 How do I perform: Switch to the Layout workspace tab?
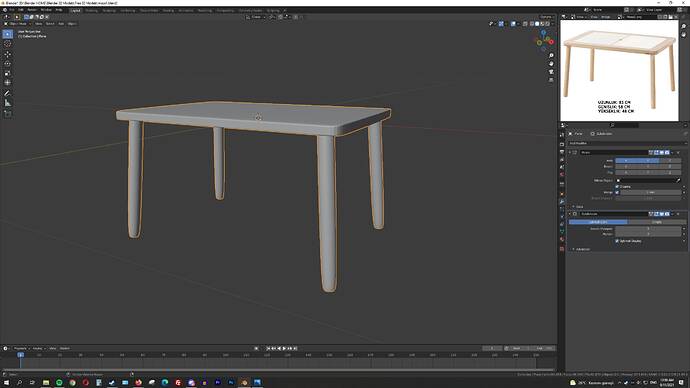(x=76, y=10)
